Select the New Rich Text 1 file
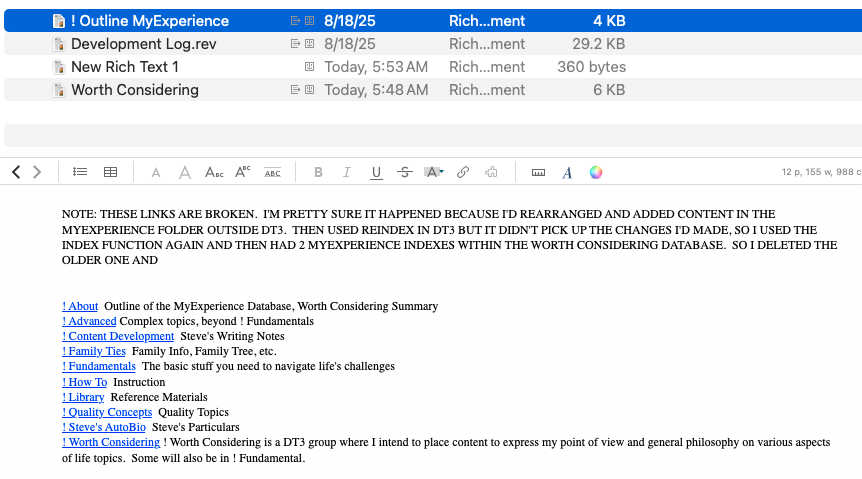This screenshot has width=862, height=479. [124, 67]
